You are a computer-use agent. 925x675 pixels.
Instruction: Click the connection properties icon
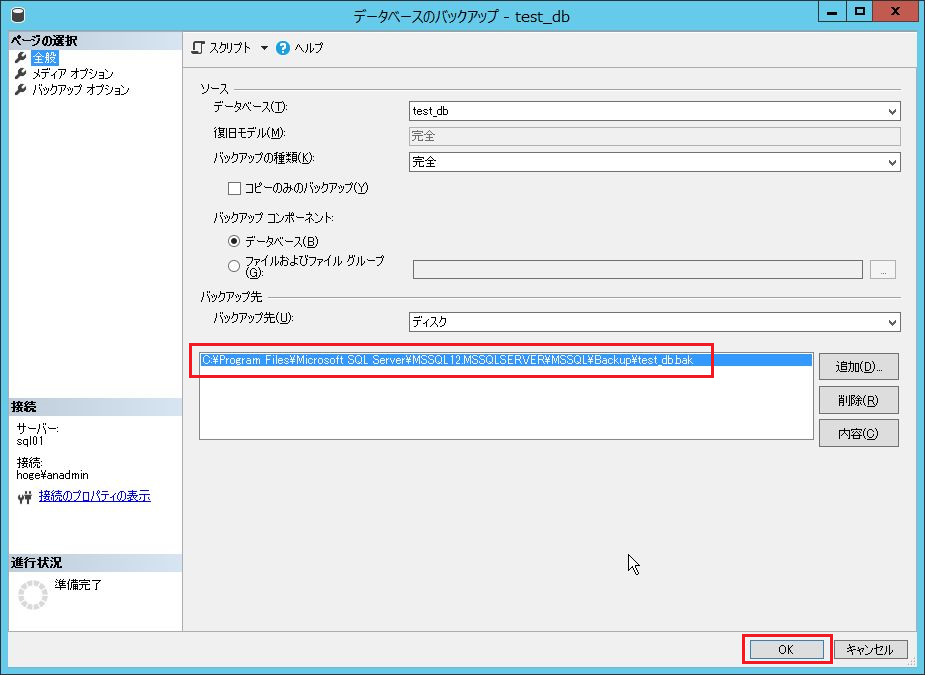click(25, 497)
